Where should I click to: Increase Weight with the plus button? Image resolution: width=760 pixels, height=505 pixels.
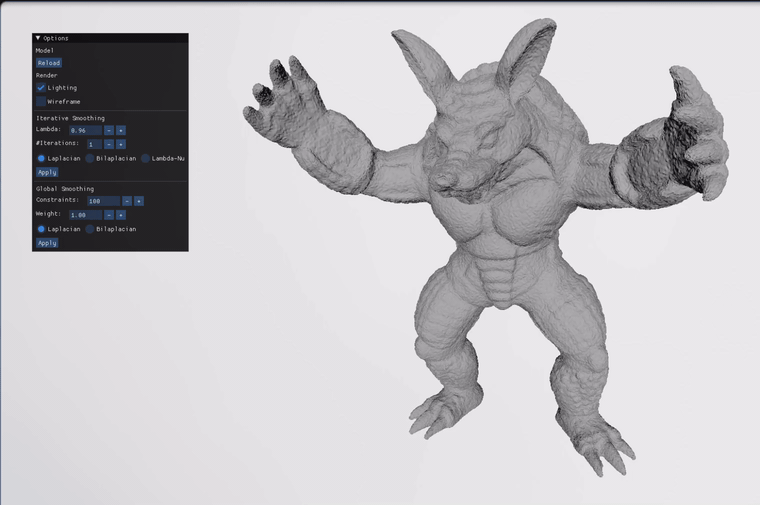[121, 215]
